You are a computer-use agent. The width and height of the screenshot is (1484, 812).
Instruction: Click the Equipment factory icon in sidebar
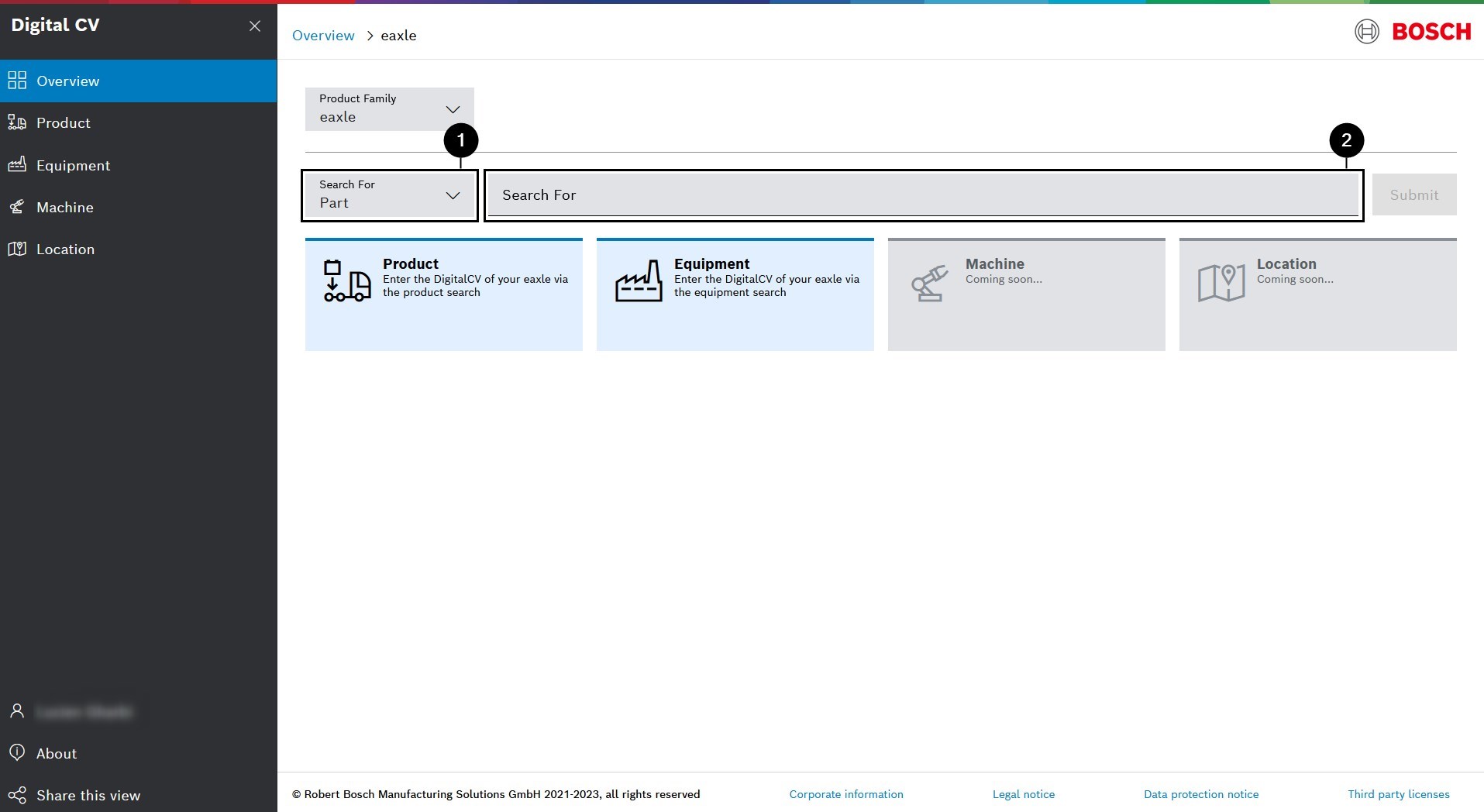(17, 164)
